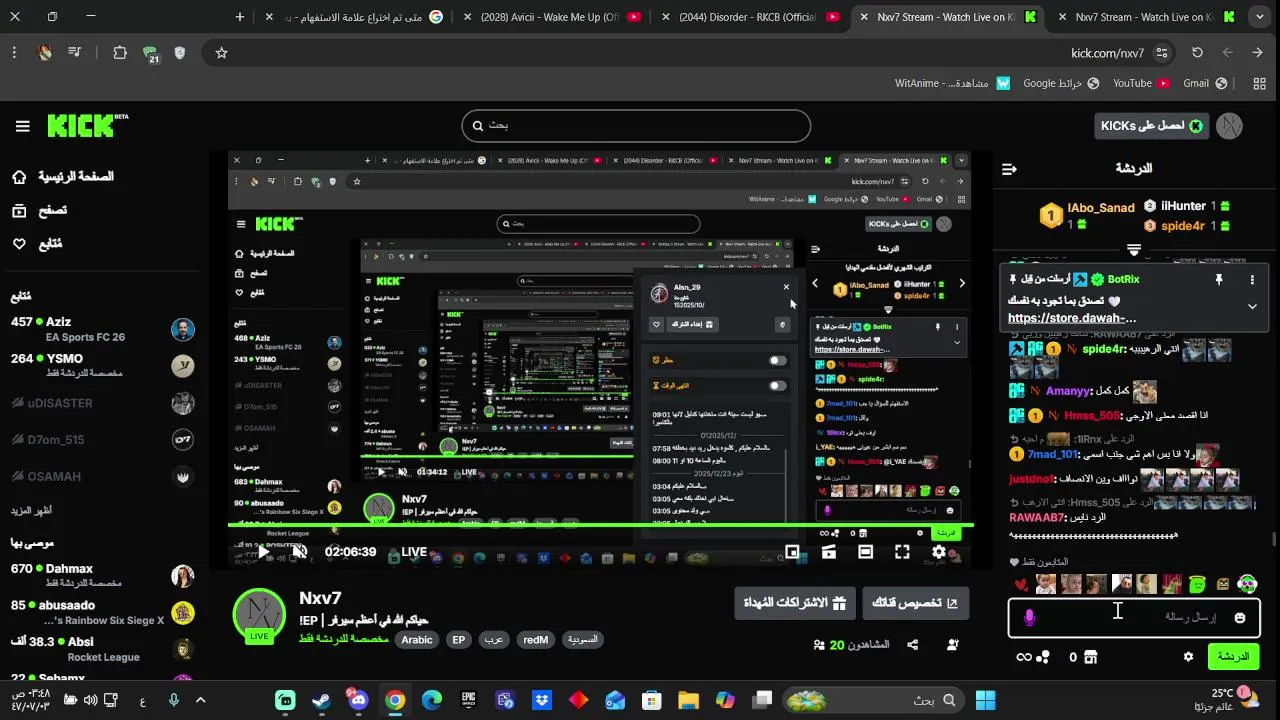The height and width of the screenshot is (720, 1280).
Task: Select the Arabic tag chip
Action: point(417,640)
